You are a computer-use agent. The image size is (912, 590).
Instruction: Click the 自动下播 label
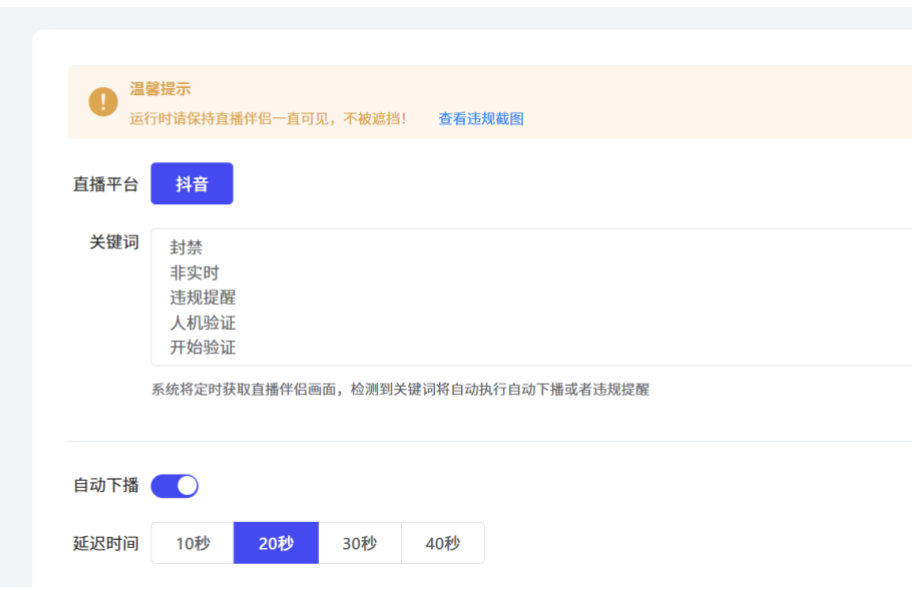point(106,485)
